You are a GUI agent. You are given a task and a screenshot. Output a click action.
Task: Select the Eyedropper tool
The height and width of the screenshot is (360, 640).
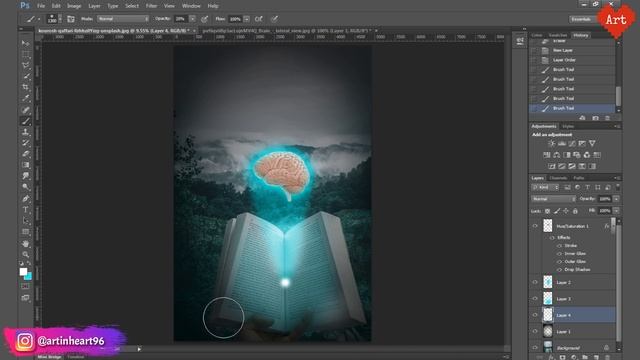point(26,98)
